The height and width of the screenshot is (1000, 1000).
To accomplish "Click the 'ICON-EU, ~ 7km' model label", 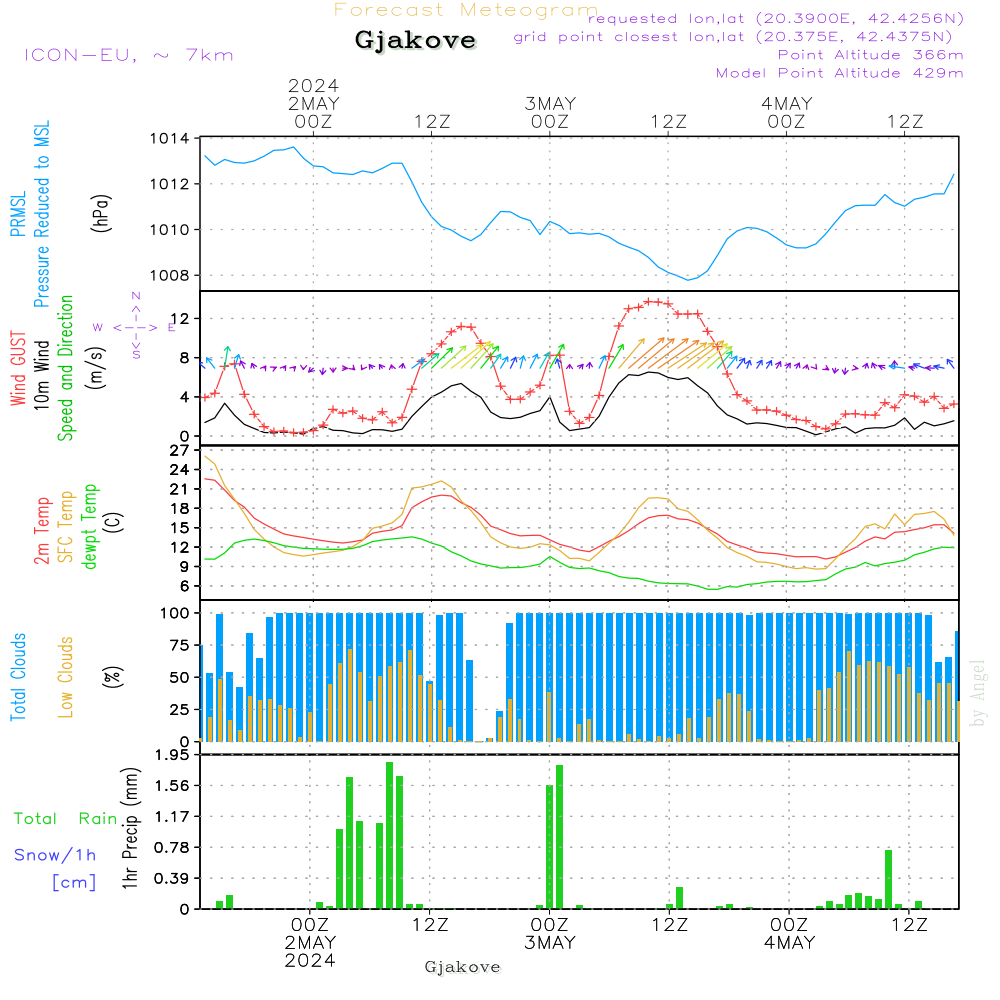I will 129,55.
